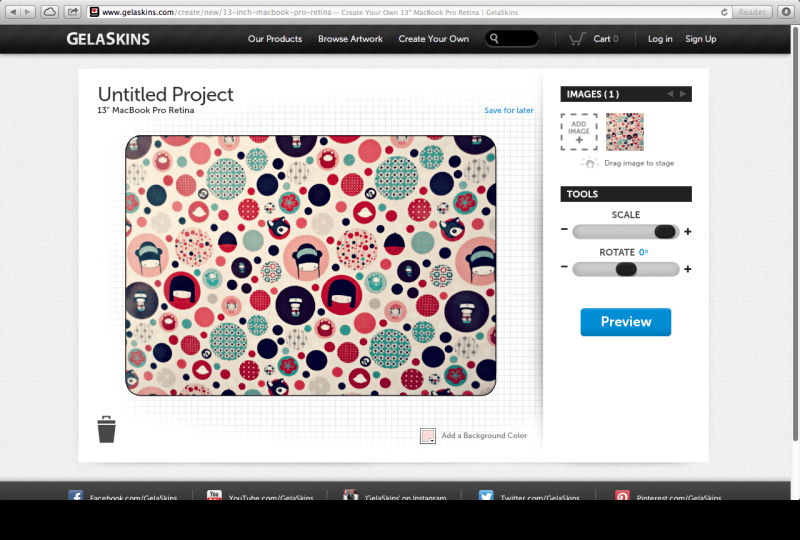Click the trash can delete icon

[x=106, y=429]
